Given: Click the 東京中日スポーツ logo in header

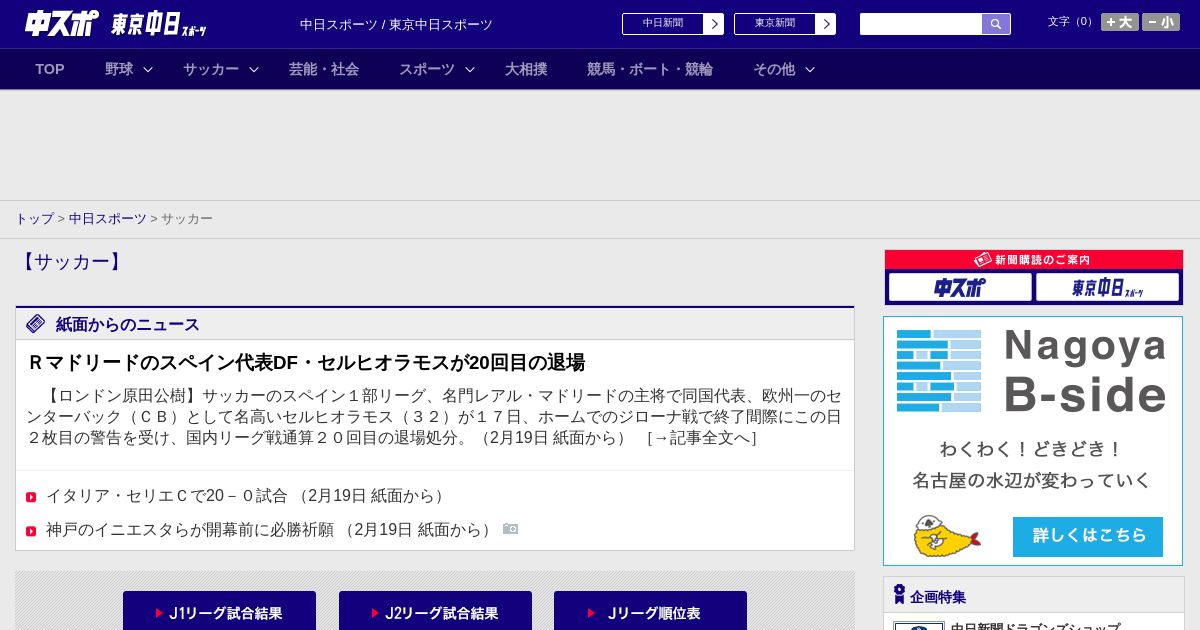Looking at the screenshot, I should click(x=158, y=24).
